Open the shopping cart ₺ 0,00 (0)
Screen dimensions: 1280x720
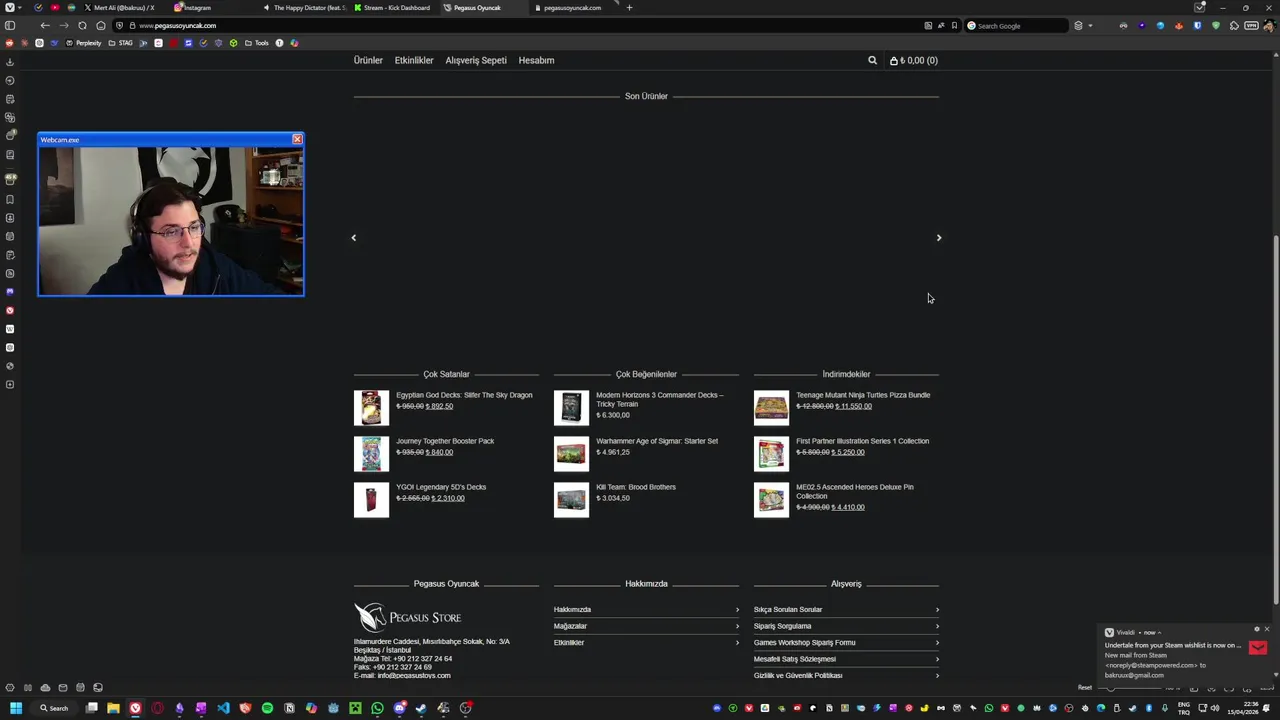coord(914,61)
